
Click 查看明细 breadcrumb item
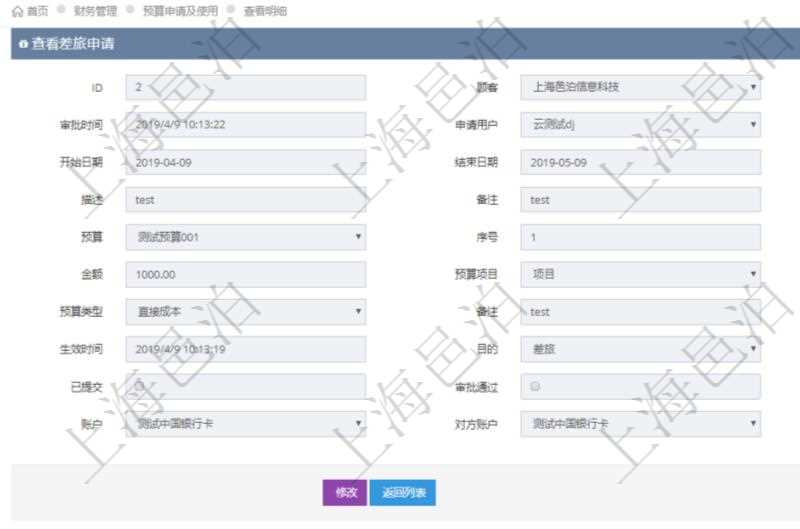point(265,11)
